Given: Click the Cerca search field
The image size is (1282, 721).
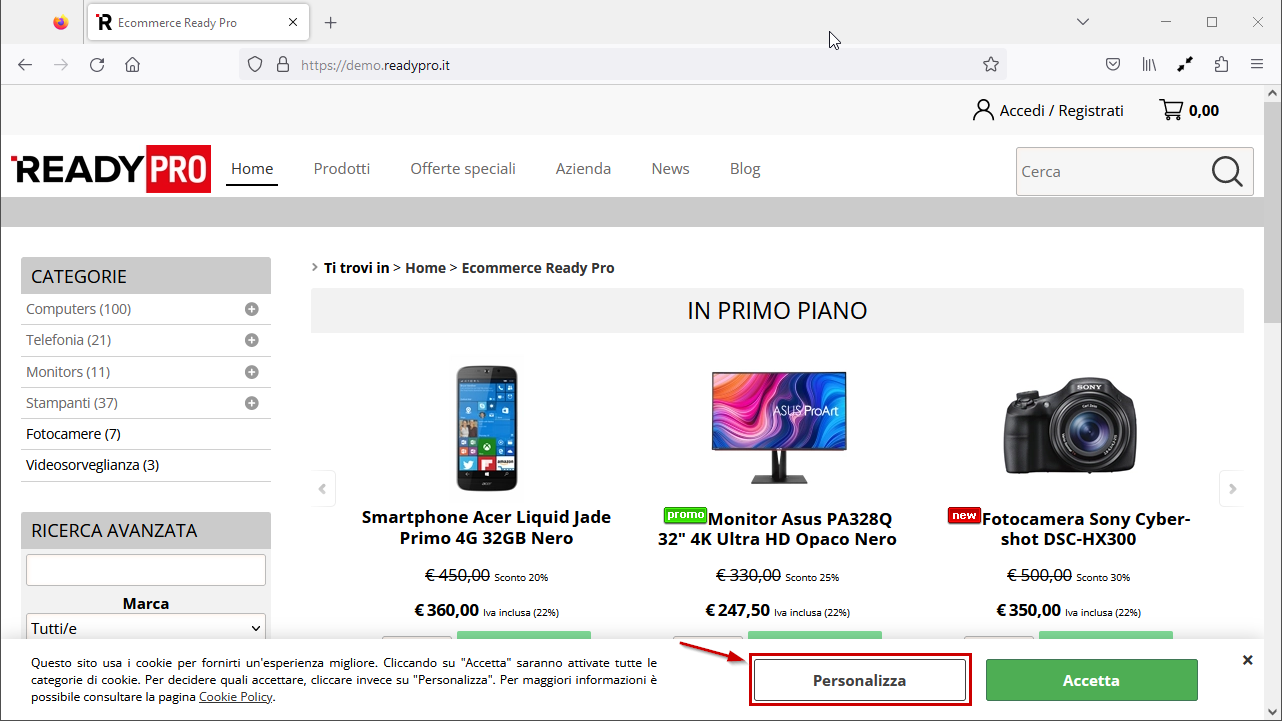Looking at the screenshot, I should (1110, 171).
